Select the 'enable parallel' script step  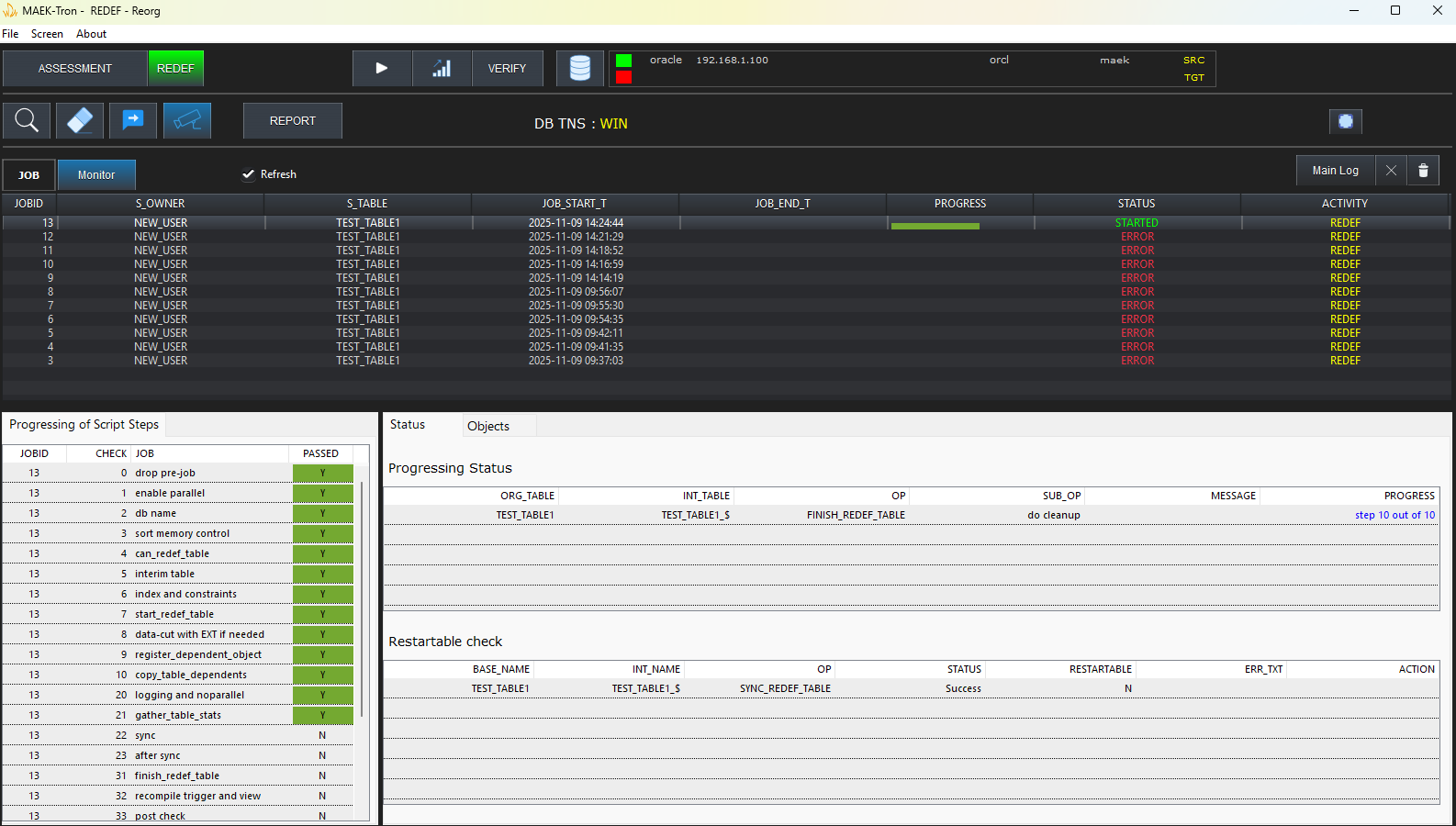(x=178, y=493)
